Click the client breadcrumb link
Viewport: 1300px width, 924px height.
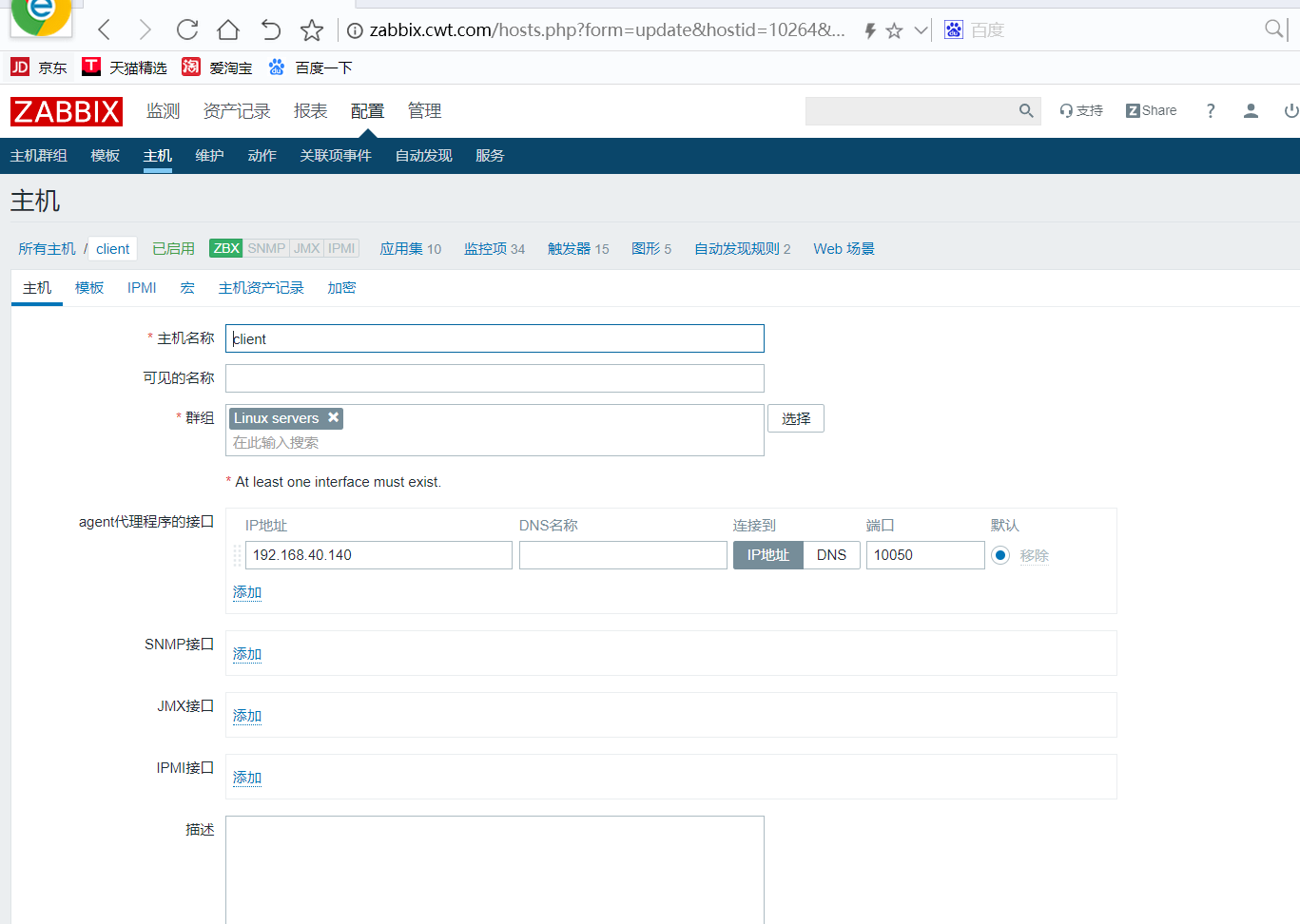[113, 249]
